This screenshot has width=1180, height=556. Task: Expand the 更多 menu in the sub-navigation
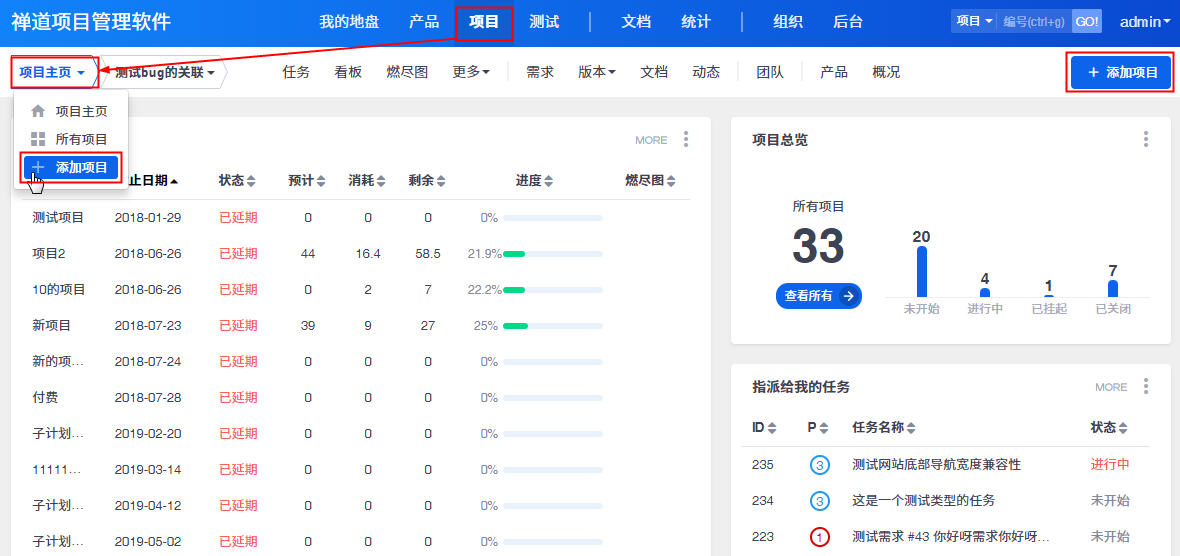[x=470, y=72]
